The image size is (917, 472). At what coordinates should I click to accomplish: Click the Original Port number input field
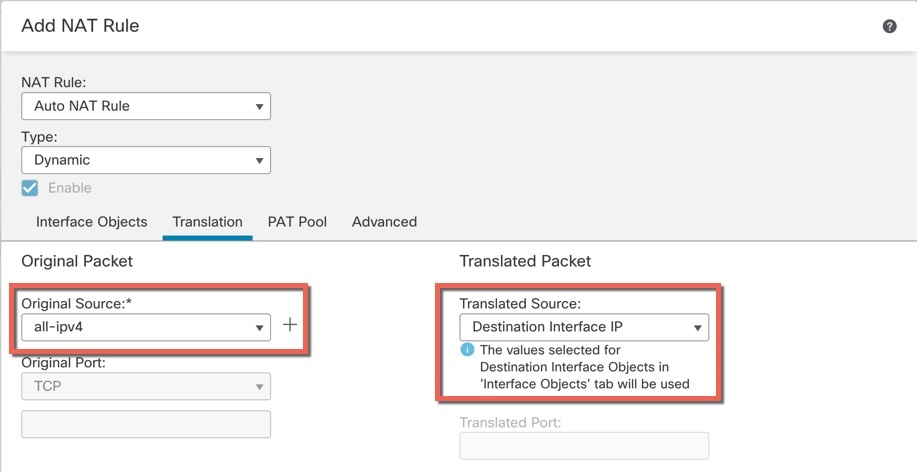(x=146, y=424)
